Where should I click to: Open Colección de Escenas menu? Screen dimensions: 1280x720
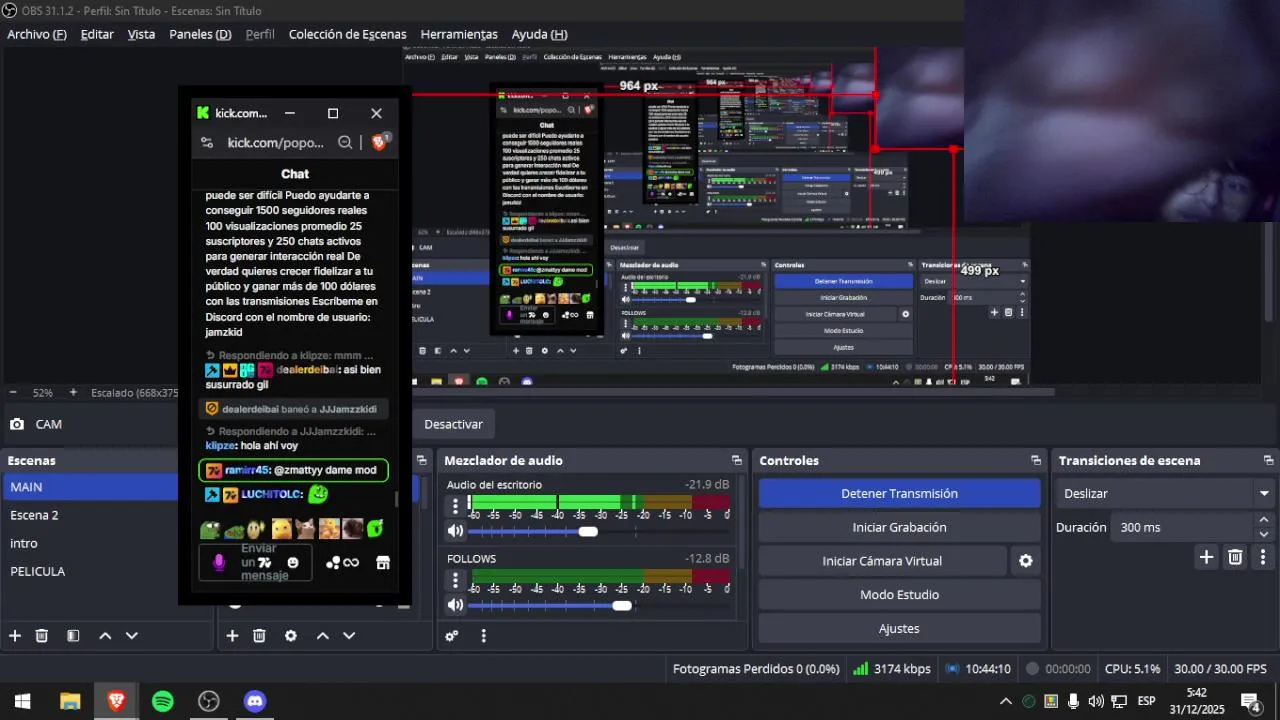tap(347, 34)
